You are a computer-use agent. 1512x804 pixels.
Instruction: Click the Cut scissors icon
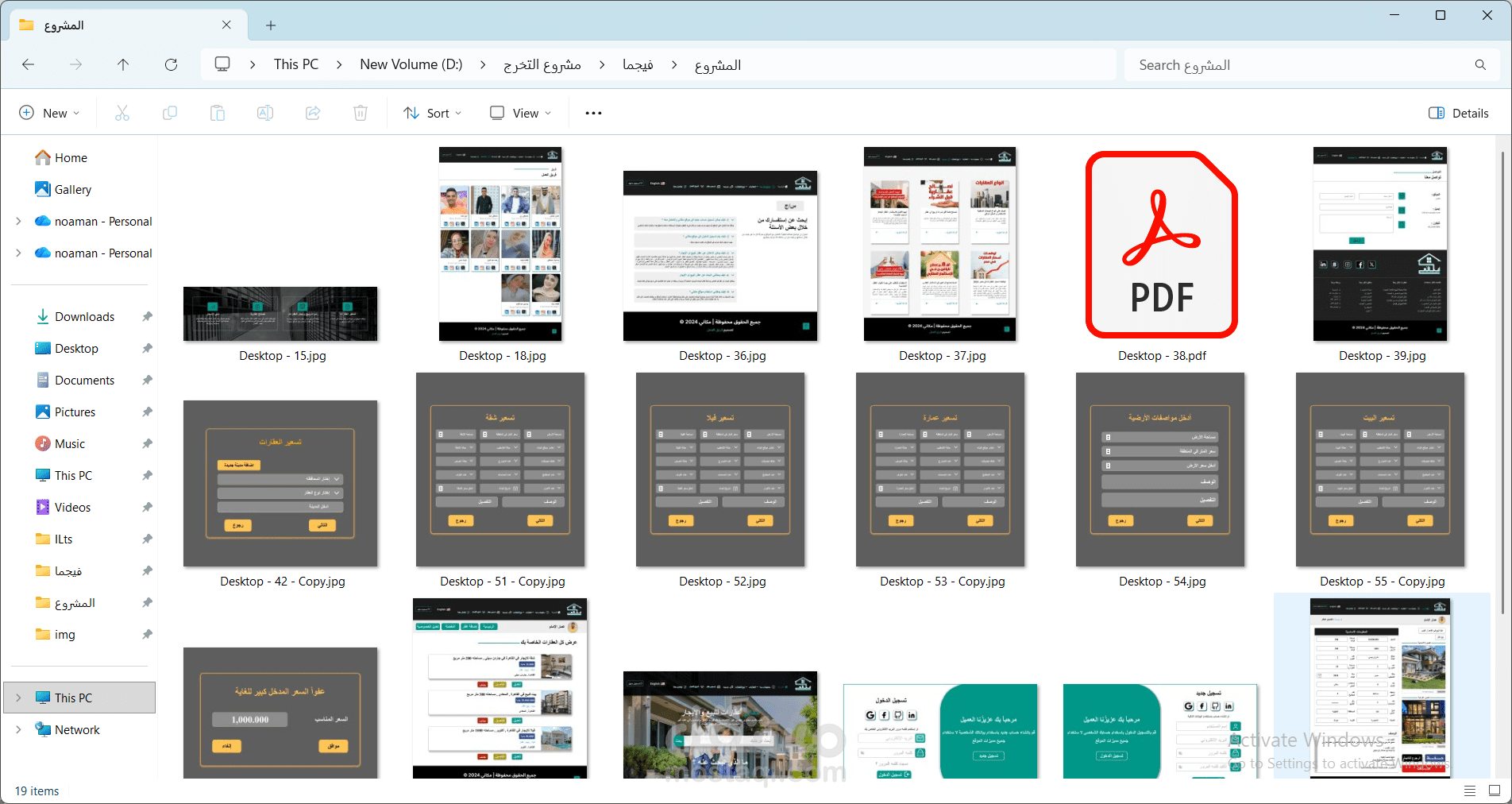click(122, 113)
